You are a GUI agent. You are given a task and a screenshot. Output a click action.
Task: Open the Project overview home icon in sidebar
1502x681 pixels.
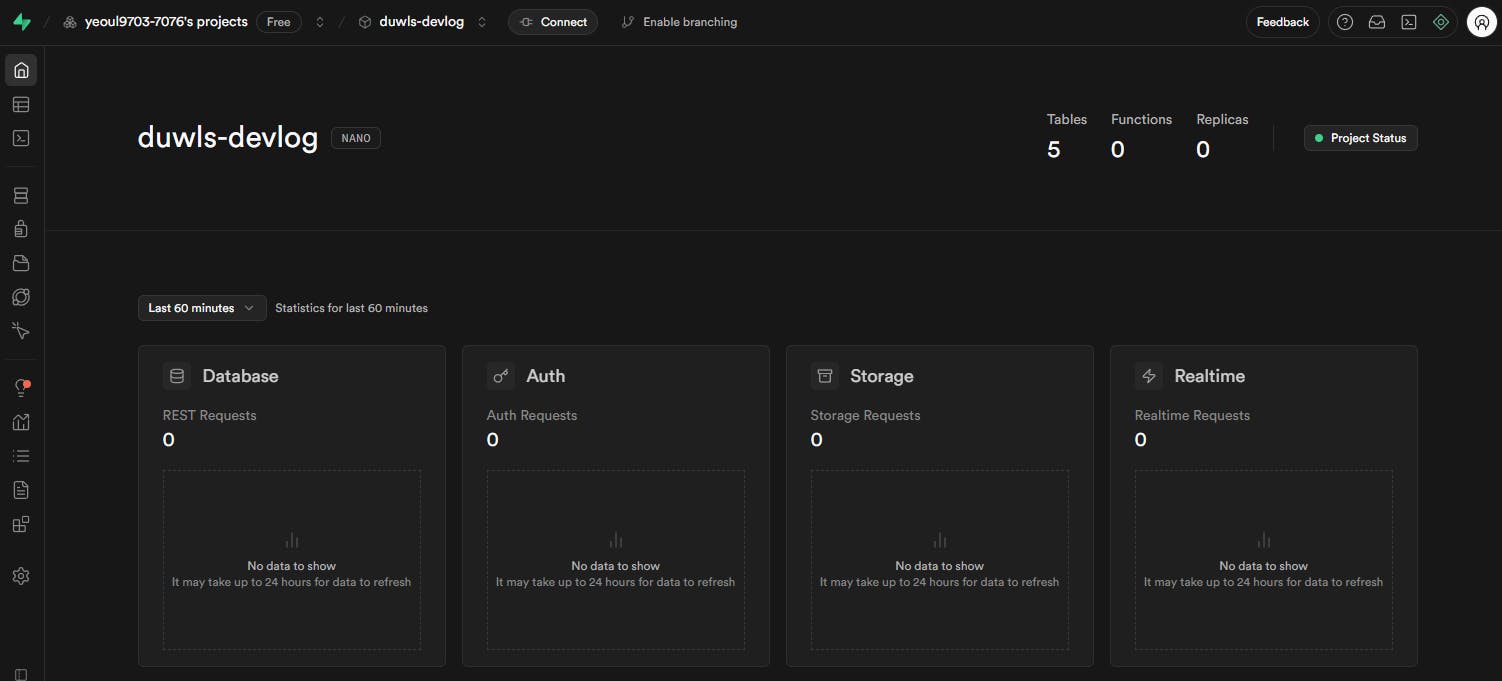click(x=21, y=70)
